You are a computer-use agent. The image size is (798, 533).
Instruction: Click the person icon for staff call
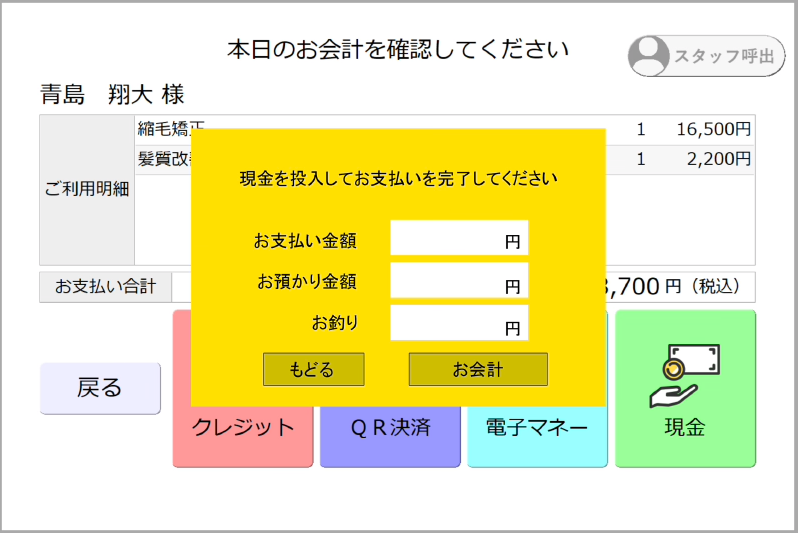point(651,56)
